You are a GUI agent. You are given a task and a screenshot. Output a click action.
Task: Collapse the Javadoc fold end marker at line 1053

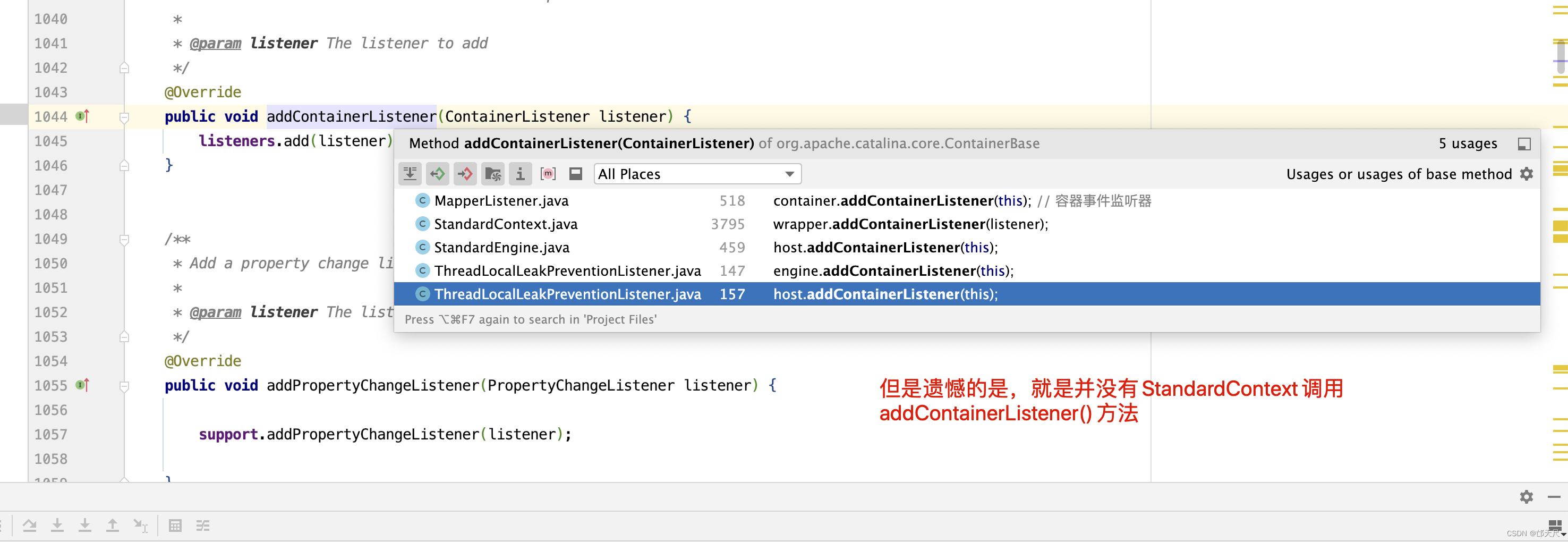click(124, 337)
